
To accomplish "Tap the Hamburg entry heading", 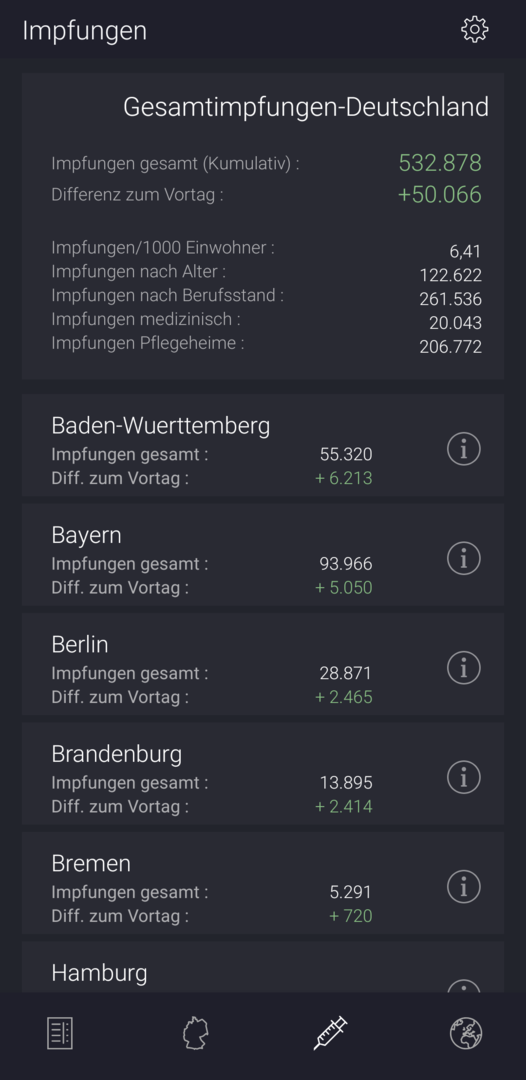I will pyautogui.click(x=99, y=973).
